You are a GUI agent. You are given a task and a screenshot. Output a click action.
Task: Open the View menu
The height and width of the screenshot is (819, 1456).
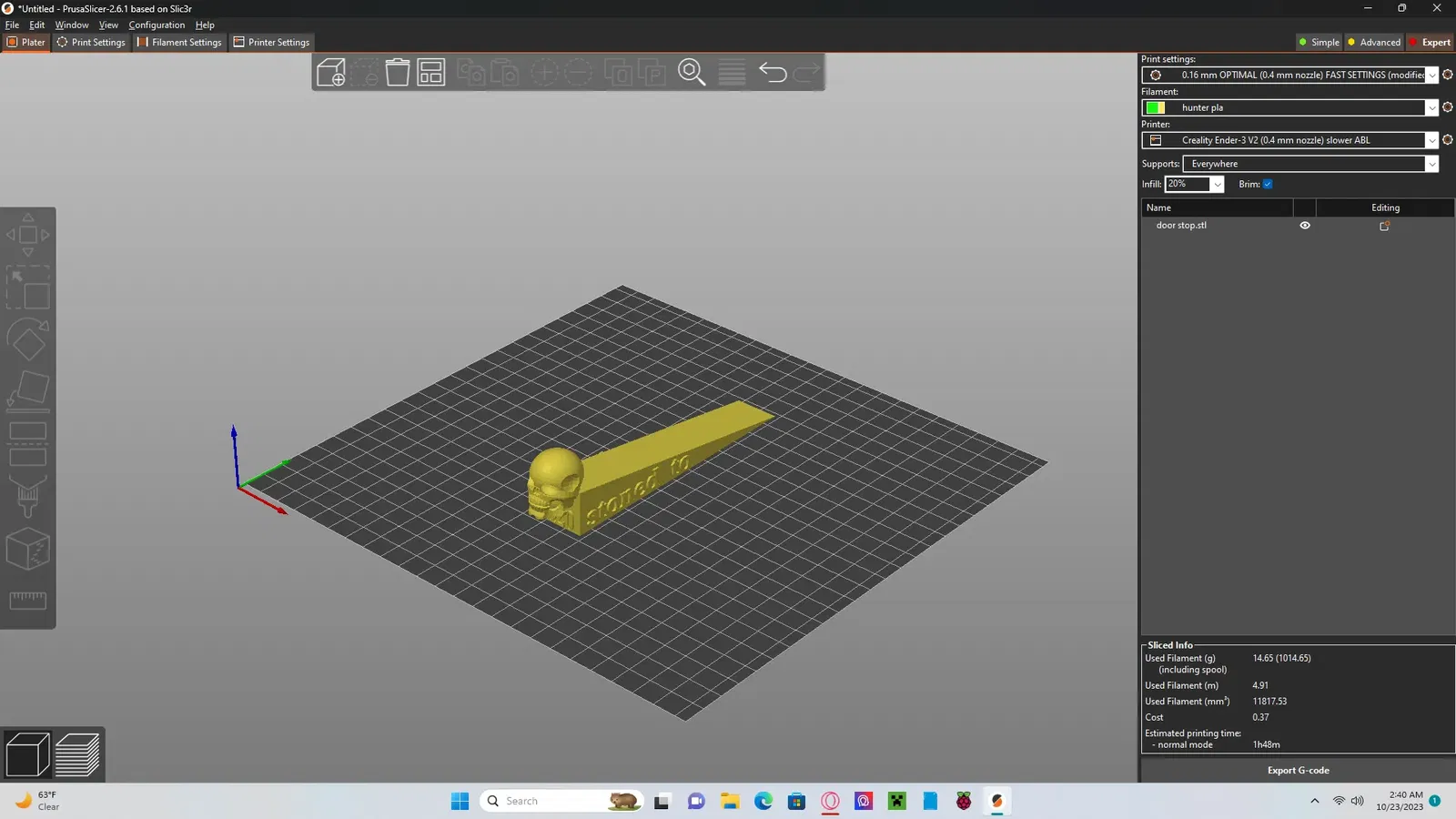click(x=108, y=25)
